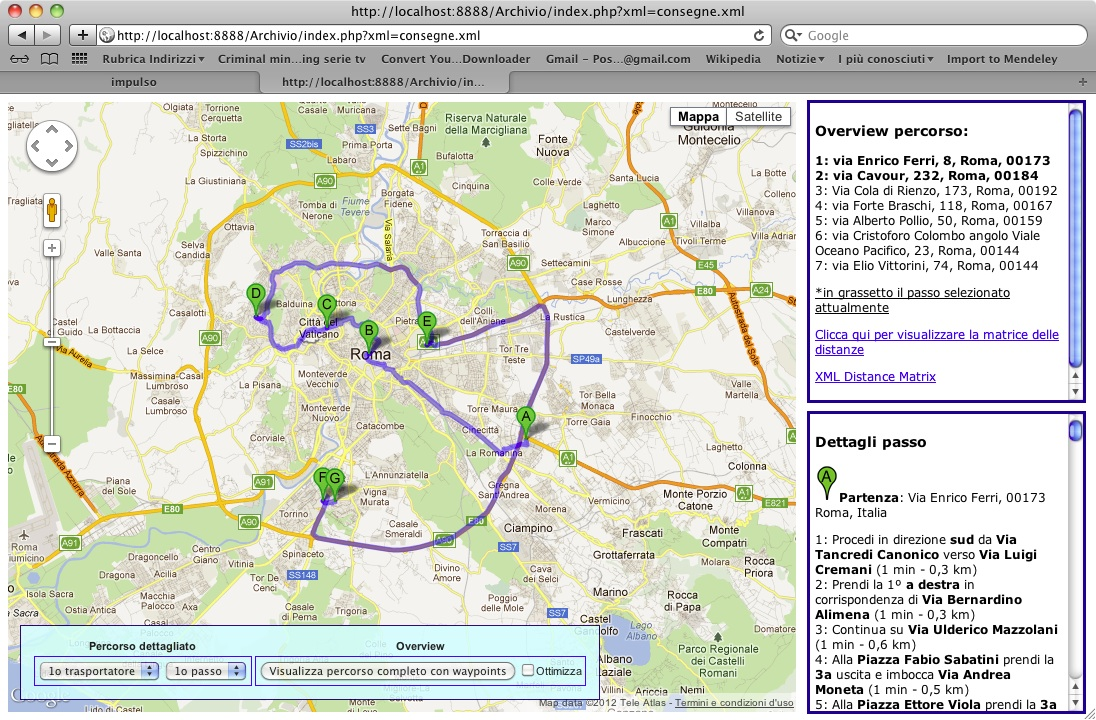Open the '1o passo' dropdown

click(206, 671)
